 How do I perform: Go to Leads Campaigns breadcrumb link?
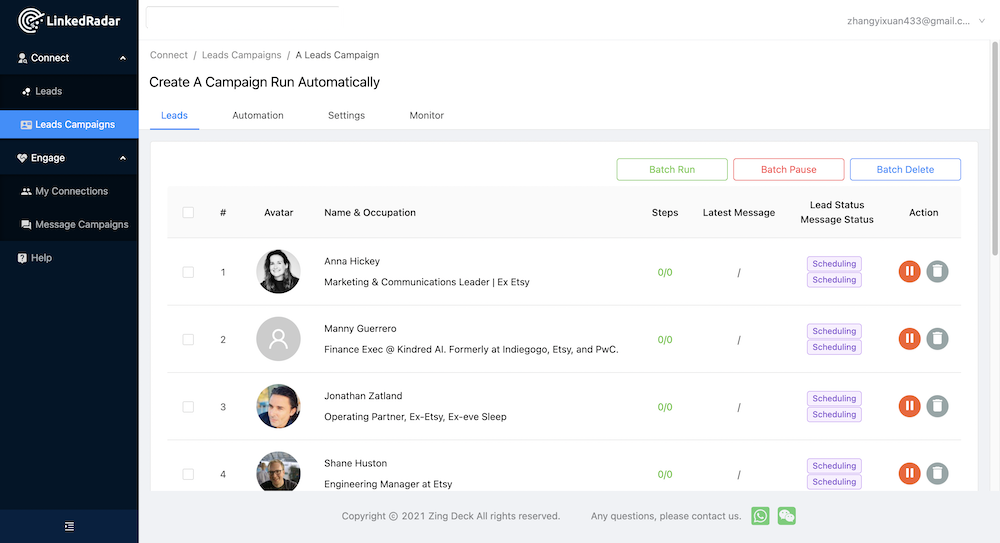pos(241,55)
